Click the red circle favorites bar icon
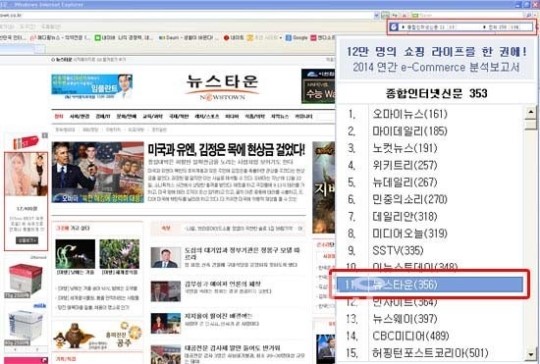 (x=226, y=38)
